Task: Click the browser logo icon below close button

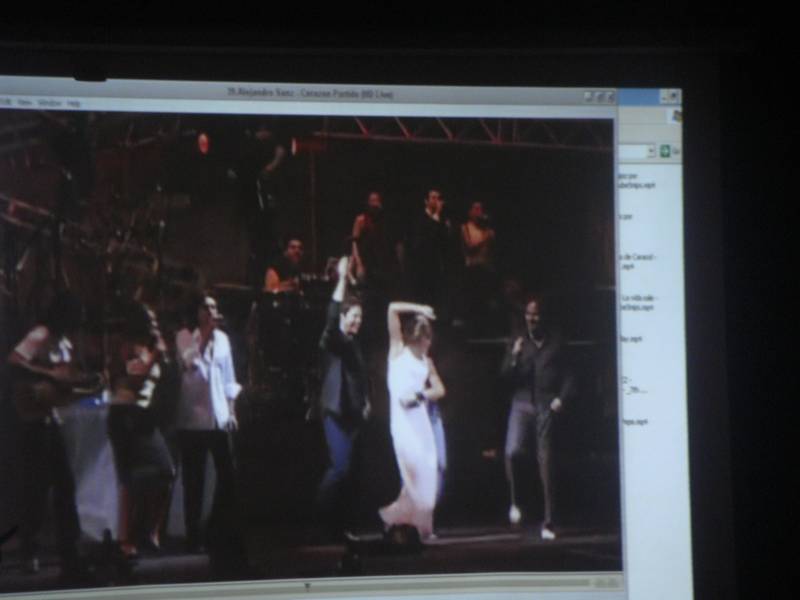Action: (x=676, y=116)
